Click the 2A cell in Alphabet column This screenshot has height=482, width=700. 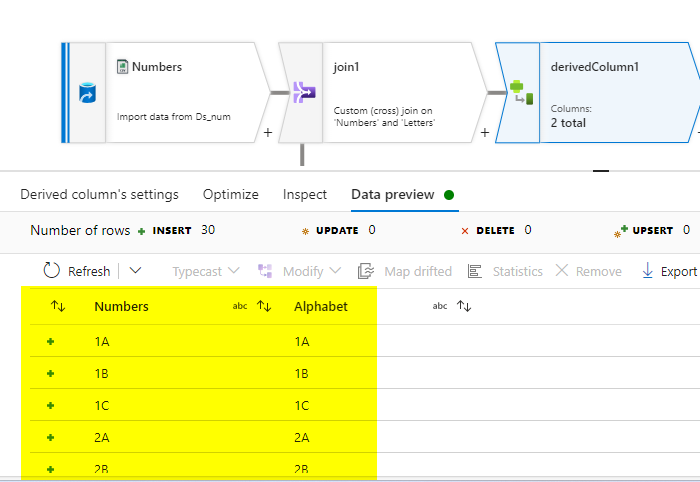[x=301, y=437]
